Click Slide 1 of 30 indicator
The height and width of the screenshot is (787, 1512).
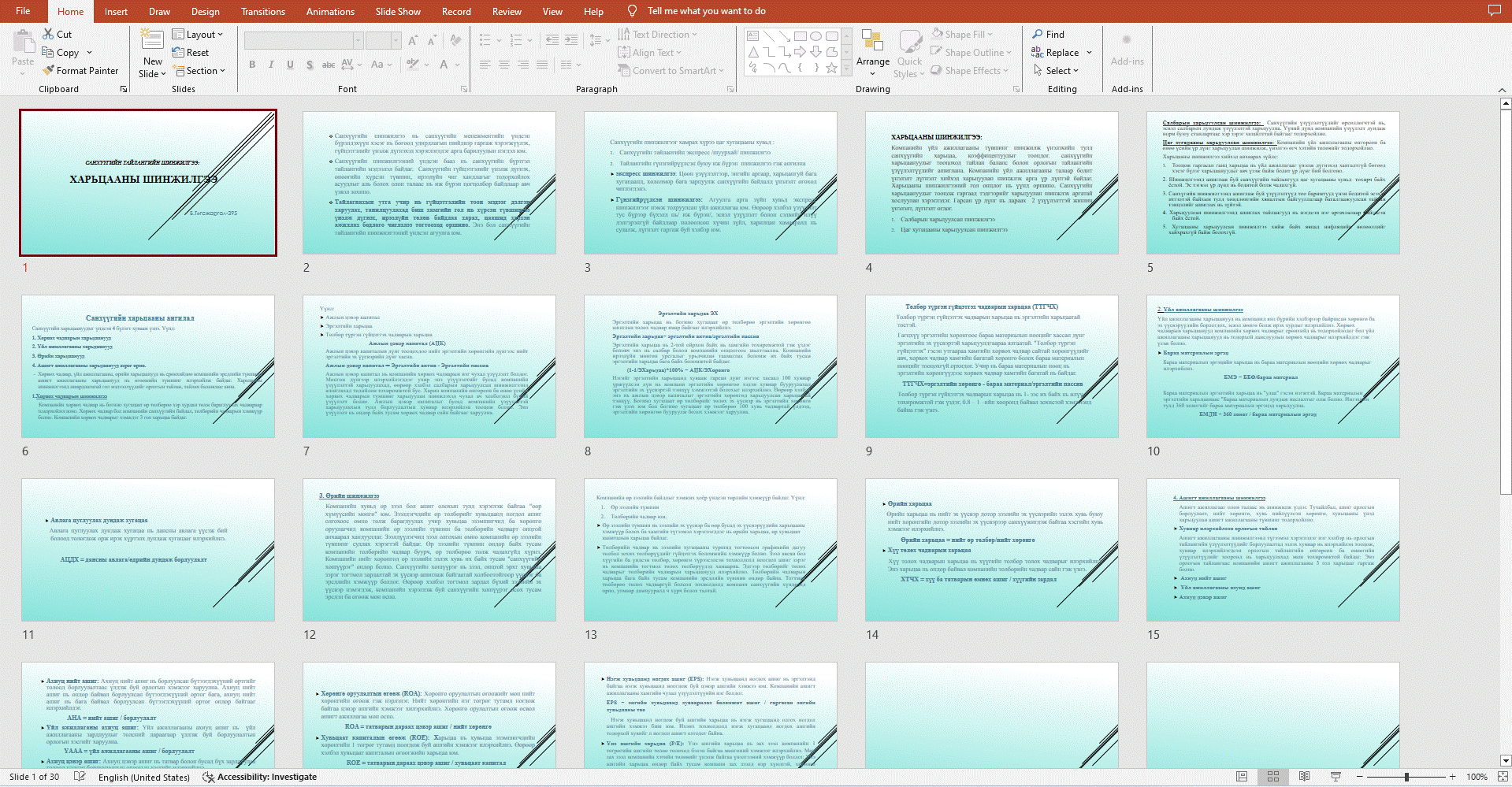coord(35,777)
